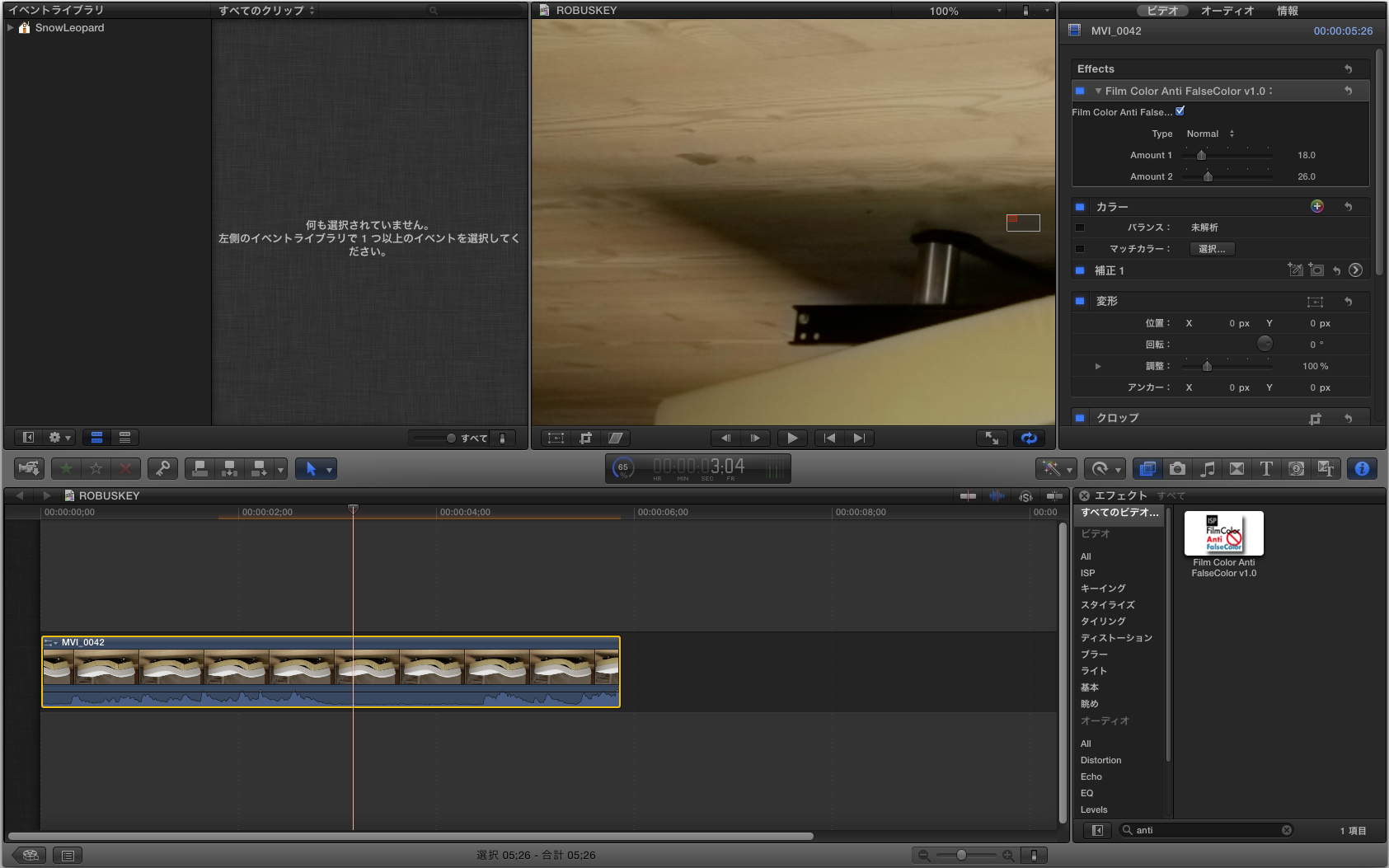Disable Film Color Anti FalseColor effect blue toggle
Screen dimensions: 1389x868
(1080, 91)
